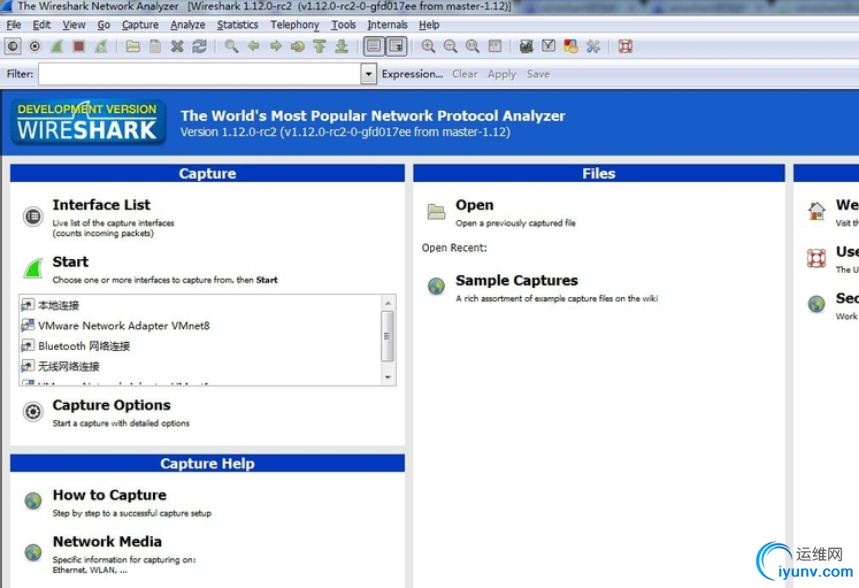Open the View menu
The image size is (859, 588).
(74, 25)
